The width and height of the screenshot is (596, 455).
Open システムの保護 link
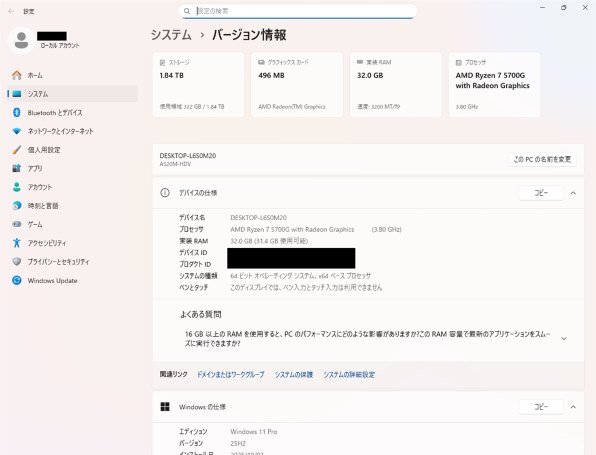(293, 374)
